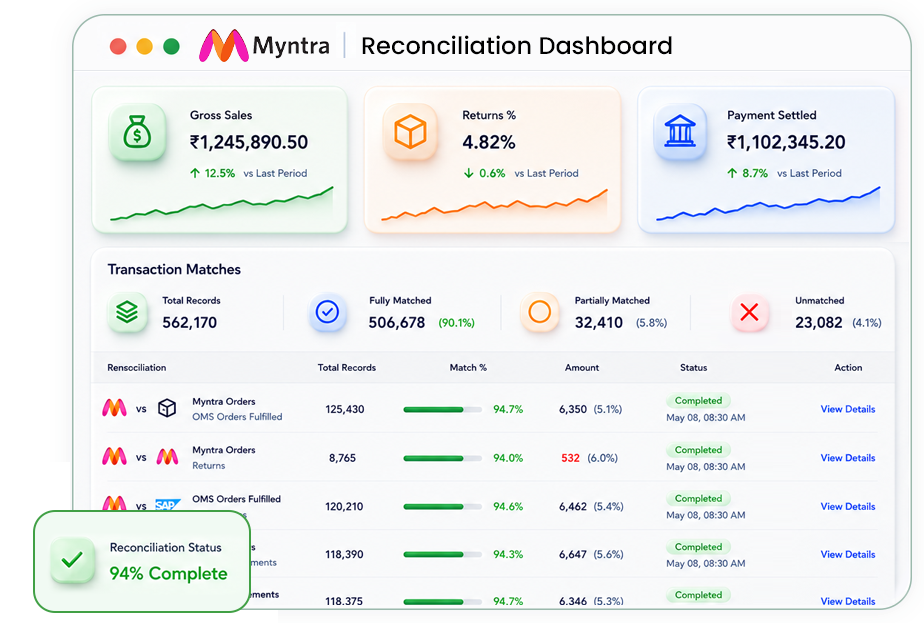Image resolution: width=924 pixels, height=623 pixels.
Task: Click the Completed badge in 120,210 row
Action: [698, 499]
